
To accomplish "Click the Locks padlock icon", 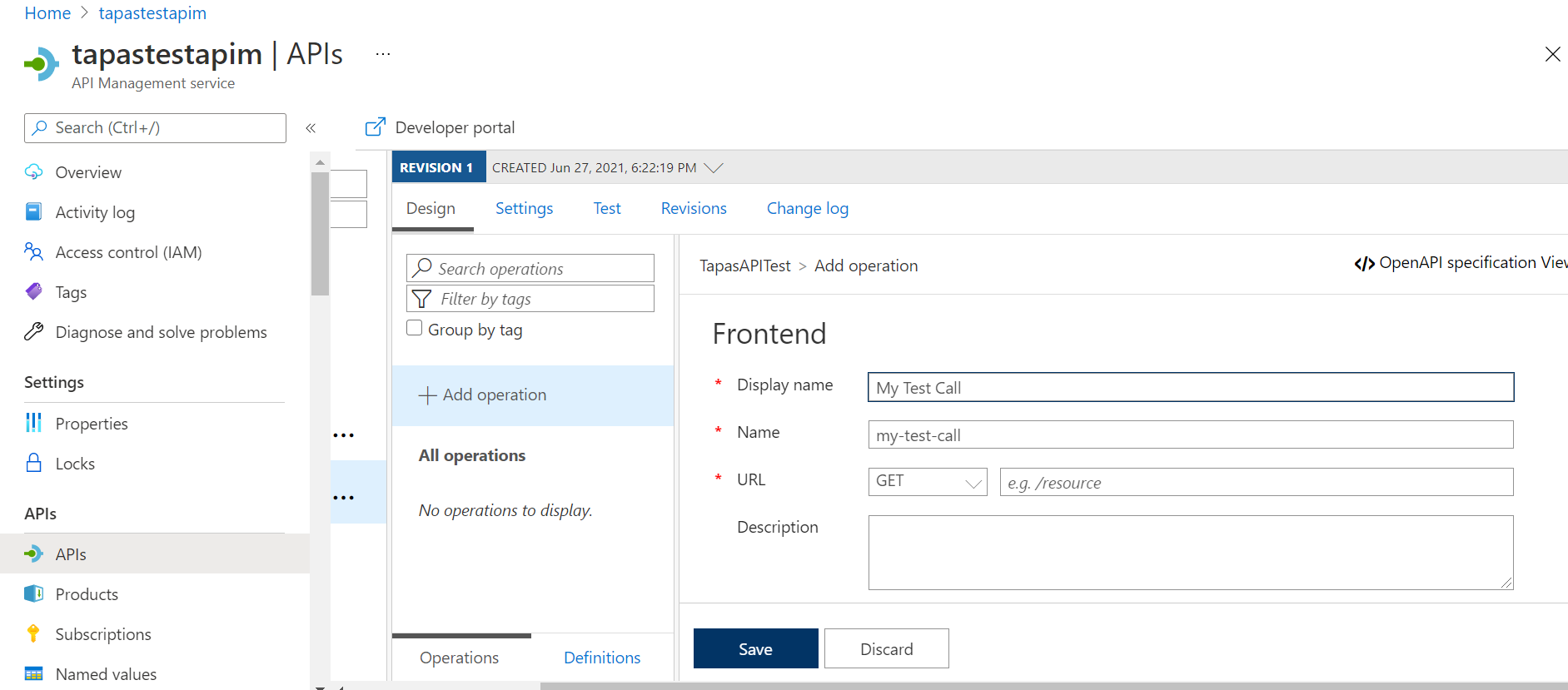I will click(x=34, y=463).
